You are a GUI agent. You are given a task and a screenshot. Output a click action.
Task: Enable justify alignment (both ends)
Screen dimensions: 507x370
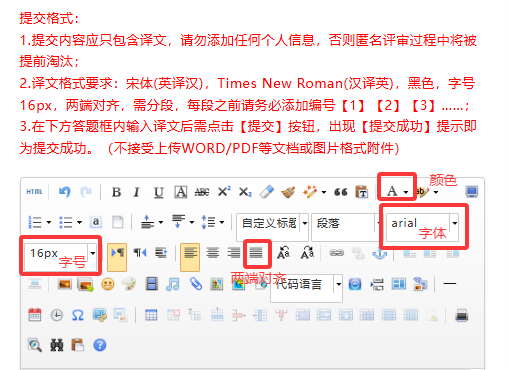256,253
